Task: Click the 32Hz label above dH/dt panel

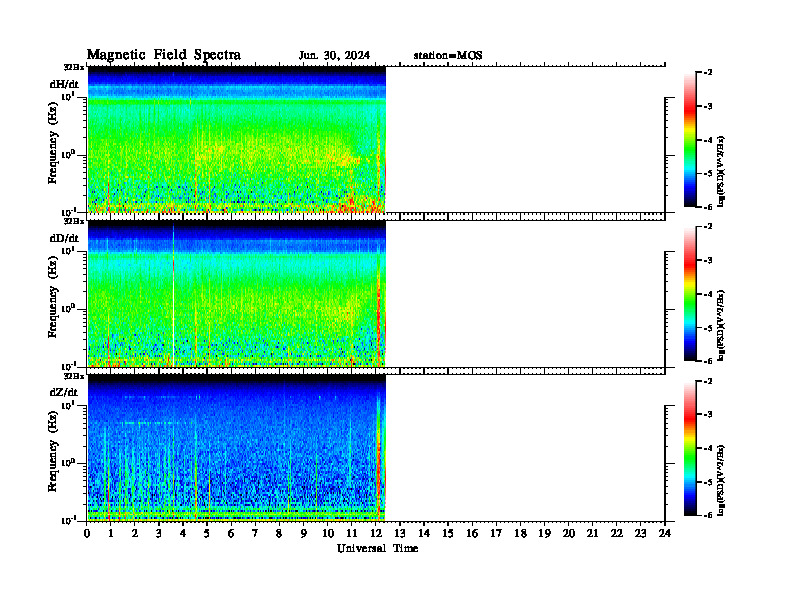Action: 74,67
